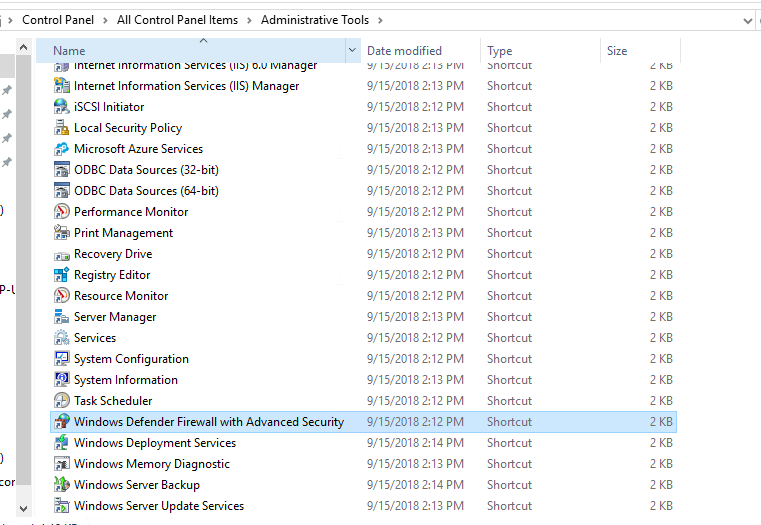761x525 pixels.
Task: Select the Windows Deployment Services icon
Action: (x=62, y=443)
